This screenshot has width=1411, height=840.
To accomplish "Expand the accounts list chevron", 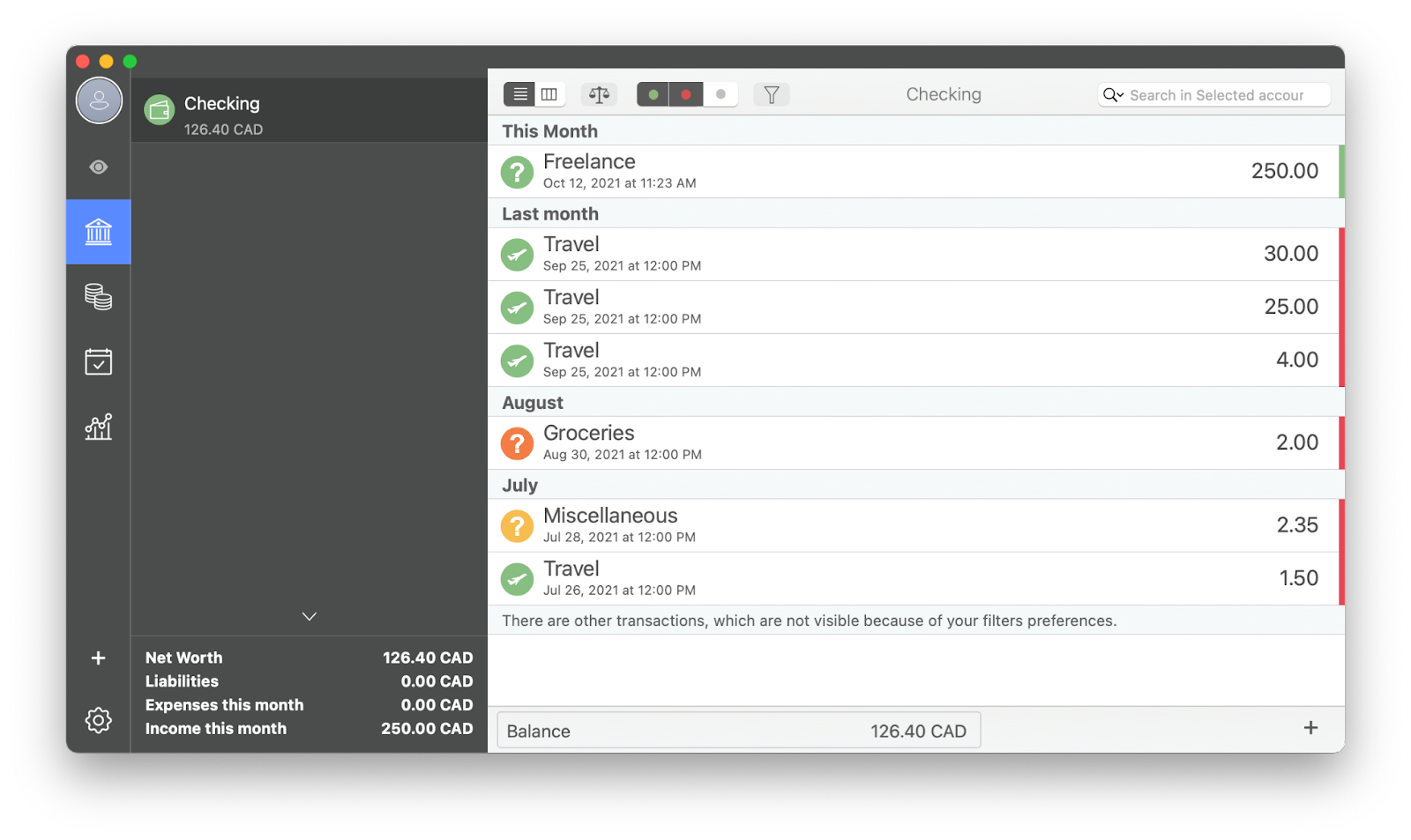I will [309, 616].
